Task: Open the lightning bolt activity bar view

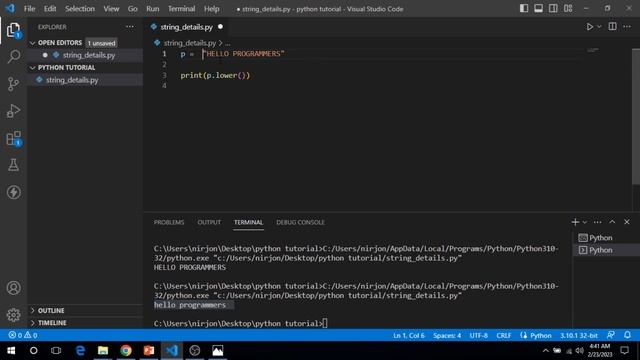Action: pos(13,192)
